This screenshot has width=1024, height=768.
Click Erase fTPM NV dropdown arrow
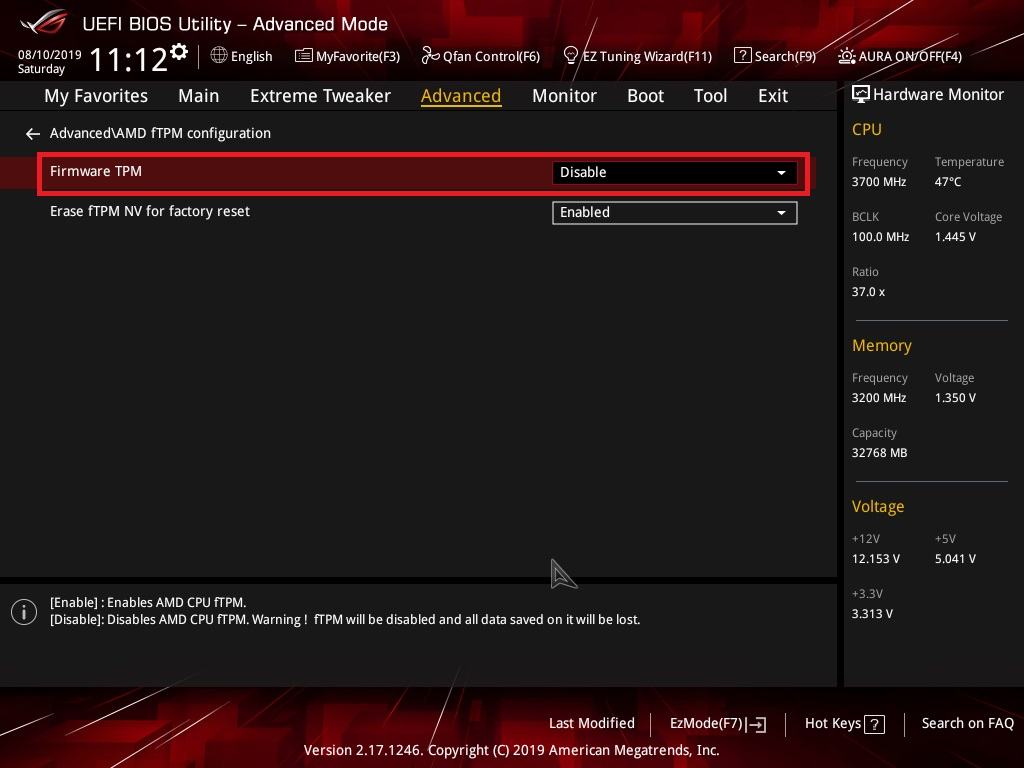tap(781, 213)
